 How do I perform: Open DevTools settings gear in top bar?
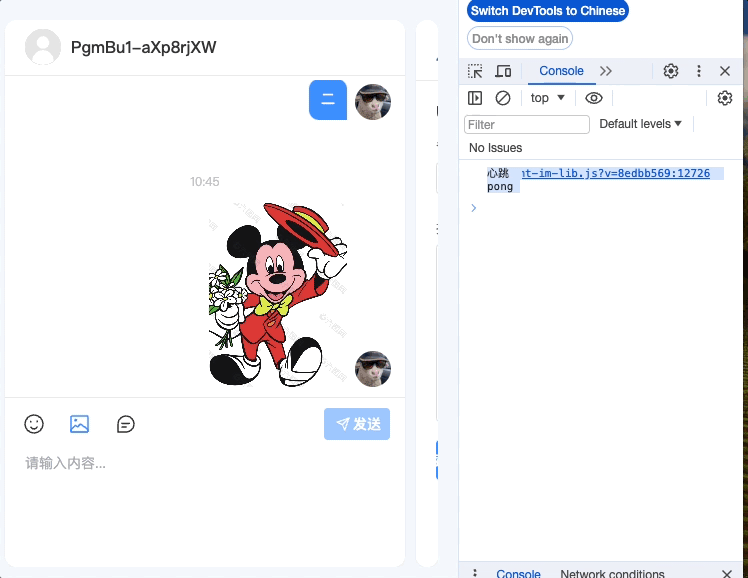tap(671, 71)
